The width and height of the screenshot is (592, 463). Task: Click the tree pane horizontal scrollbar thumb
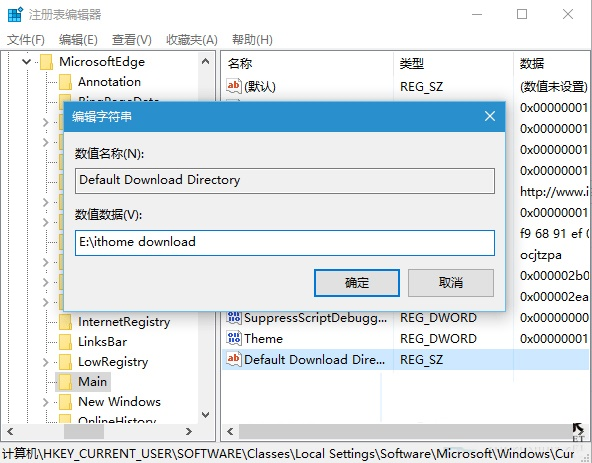click(x=83, y=431)
